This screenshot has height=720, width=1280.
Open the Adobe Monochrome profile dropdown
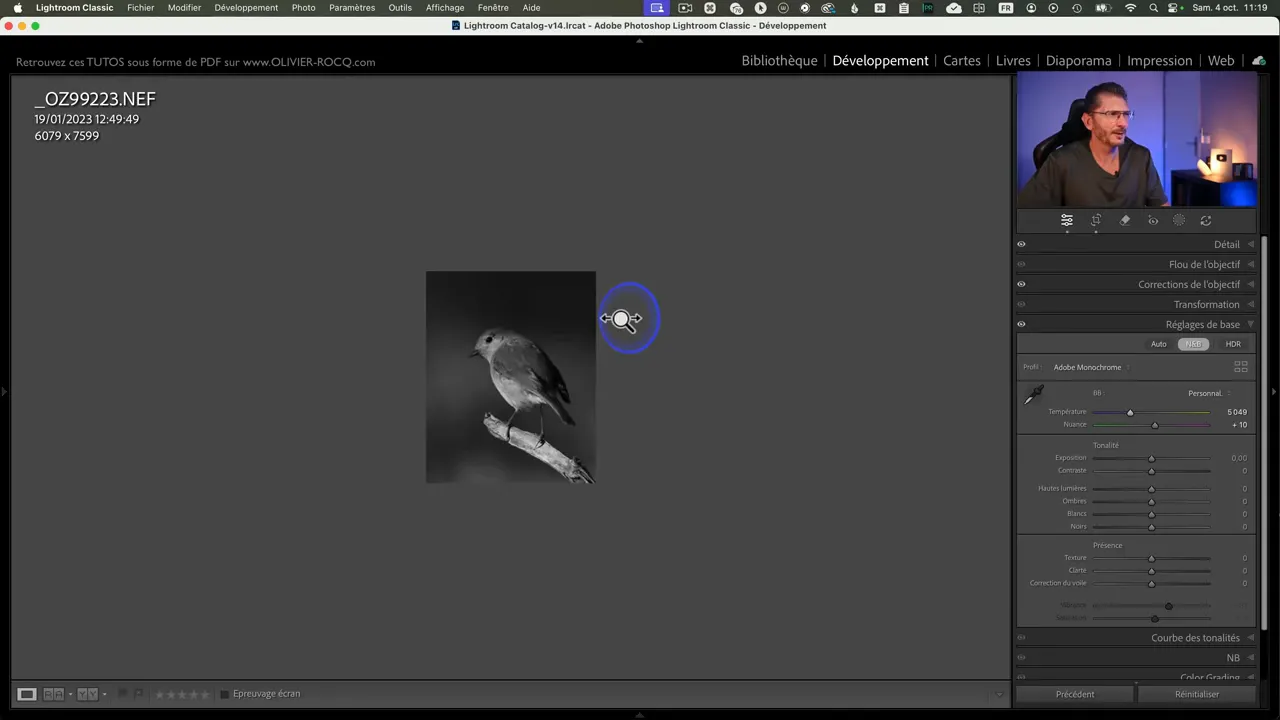[x=1090, y=367]
